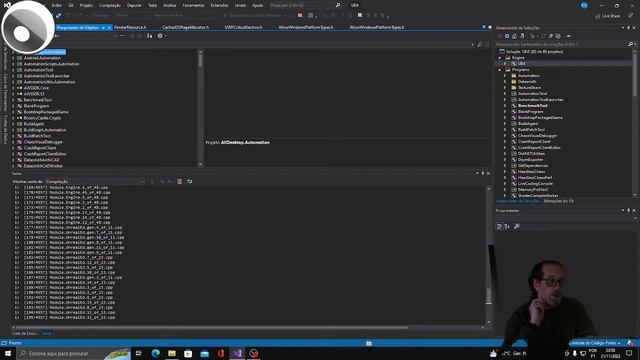Collapse the Engine folder in Solution Explorer
Screen dimensions: 640x360
pos(500,58)
